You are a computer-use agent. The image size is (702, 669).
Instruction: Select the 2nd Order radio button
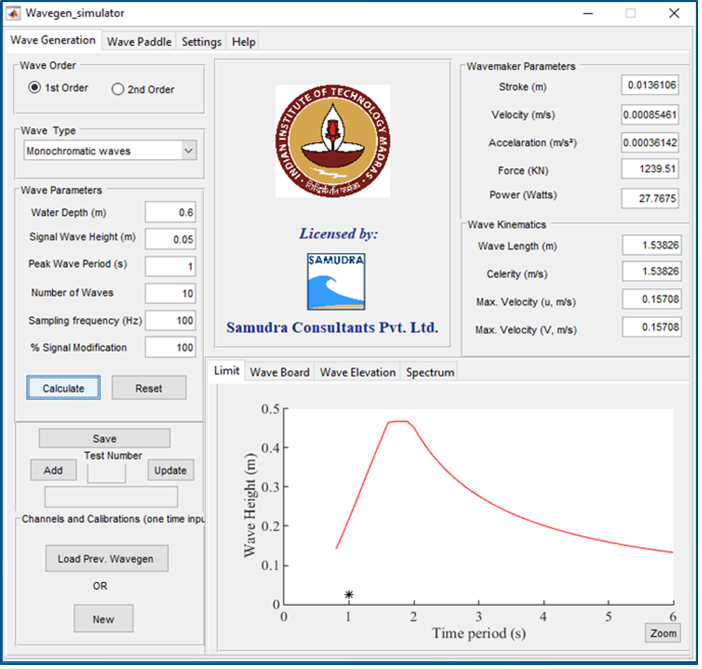[x=118, y=89]
